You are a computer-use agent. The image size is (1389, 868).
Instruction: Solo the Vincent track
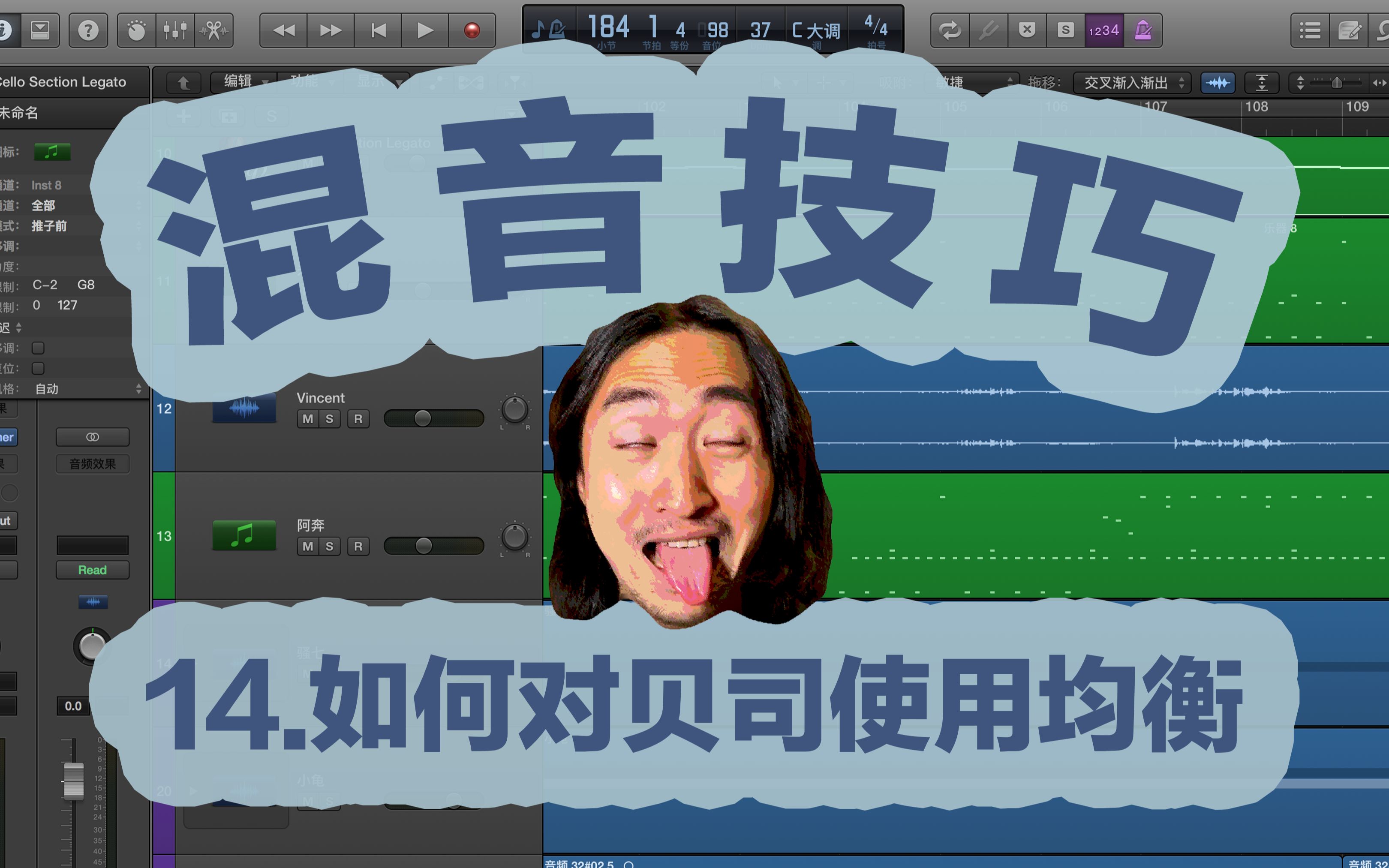329,418
